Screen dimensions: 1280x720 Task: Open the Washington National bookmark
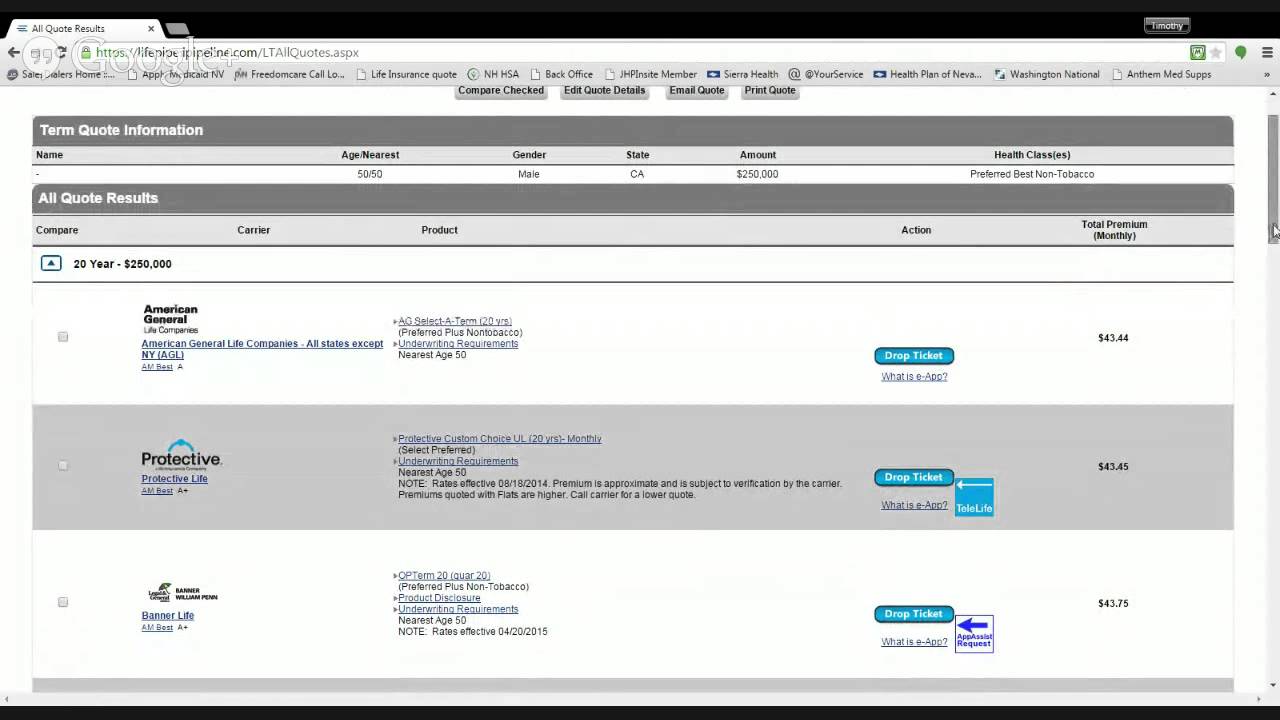1047,74
